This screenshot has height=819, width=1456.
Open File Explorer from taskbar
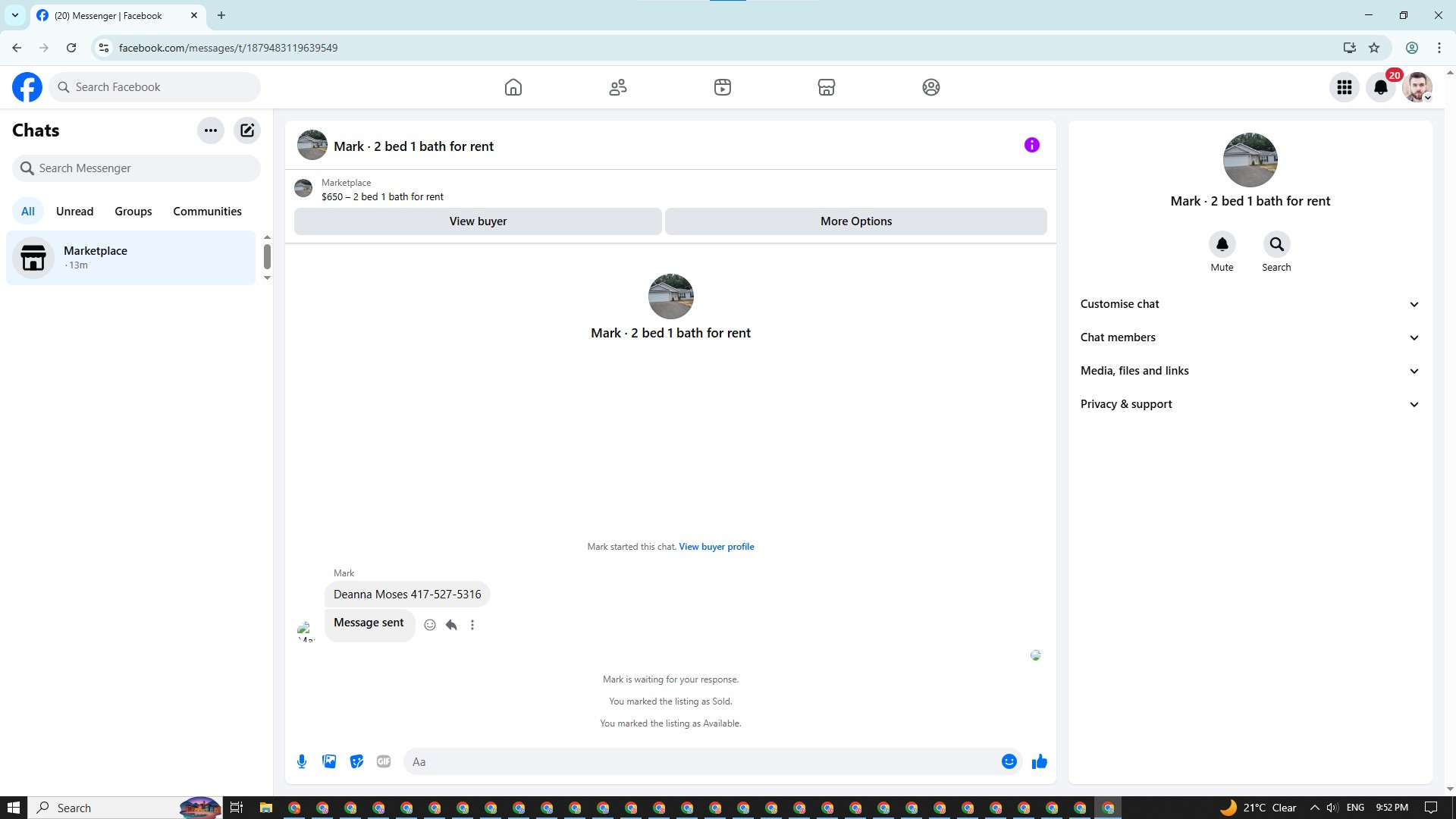coord(265,808)
